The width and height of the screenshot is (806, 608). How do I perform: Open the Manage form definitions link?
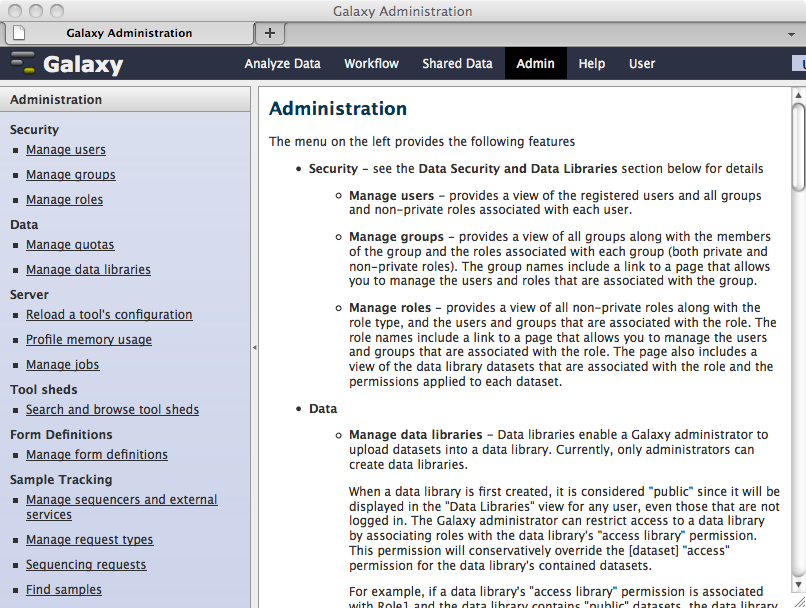tap(97, 455)
